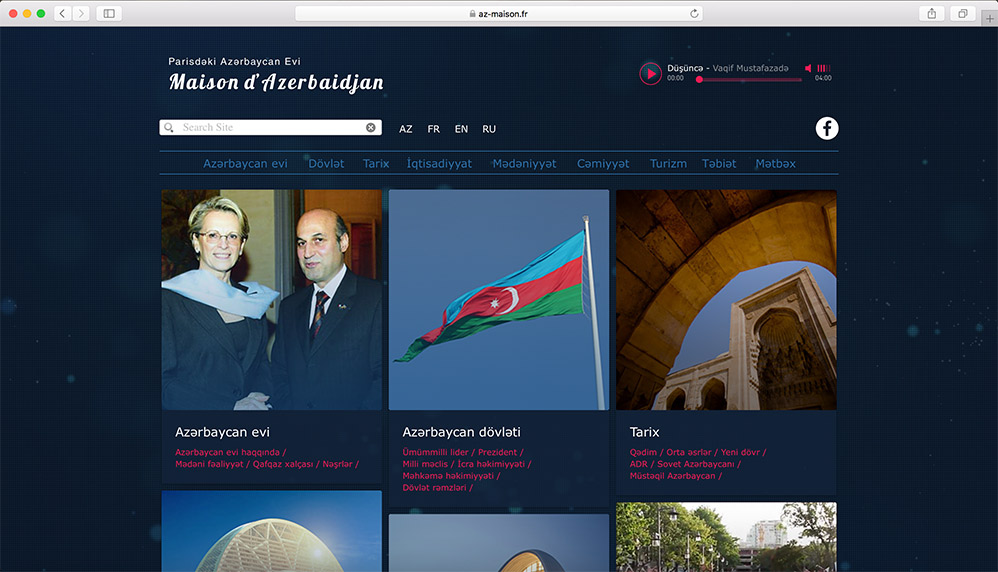Open the Azərbaycan dövləti card title

pyautogui.click(x=461, y=432)
